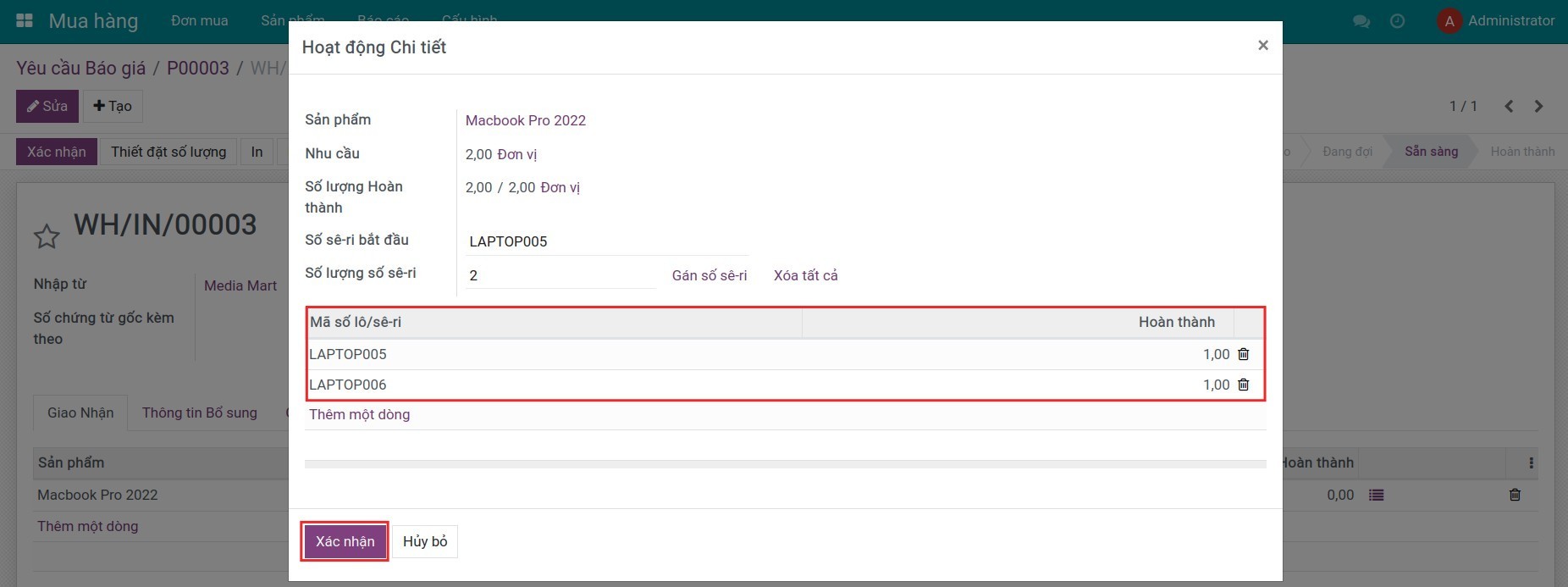Screen dimensions: 1568x587
Task: Click Xác nhận in the dialog footer
Action: tap(345, 541)
